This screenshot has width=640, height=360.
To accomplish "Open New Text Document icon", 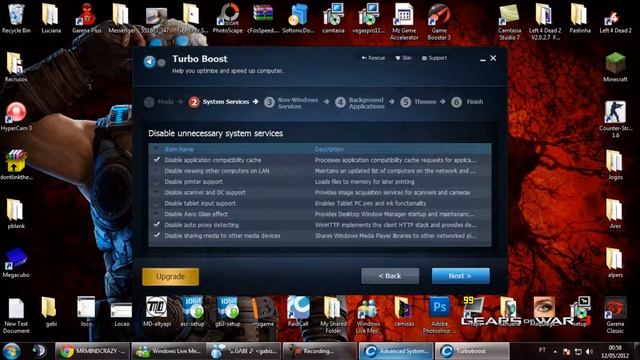I will point(16,316).
